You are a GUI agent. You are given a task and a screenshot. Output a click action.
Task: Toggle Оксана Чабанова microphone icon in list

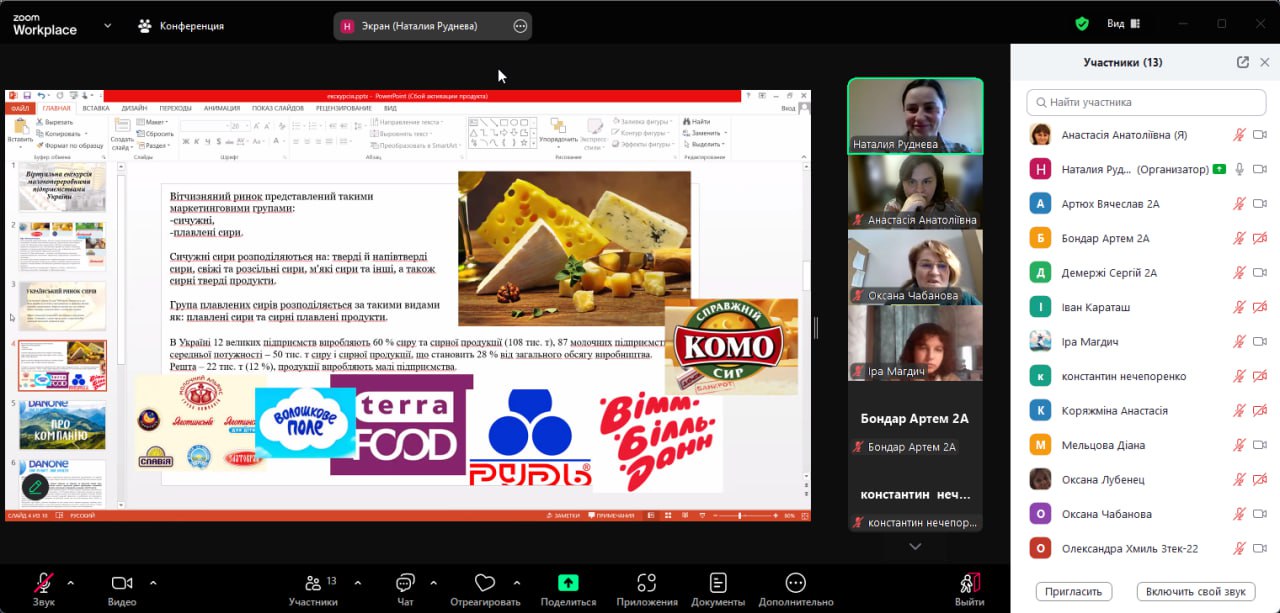1239,514
